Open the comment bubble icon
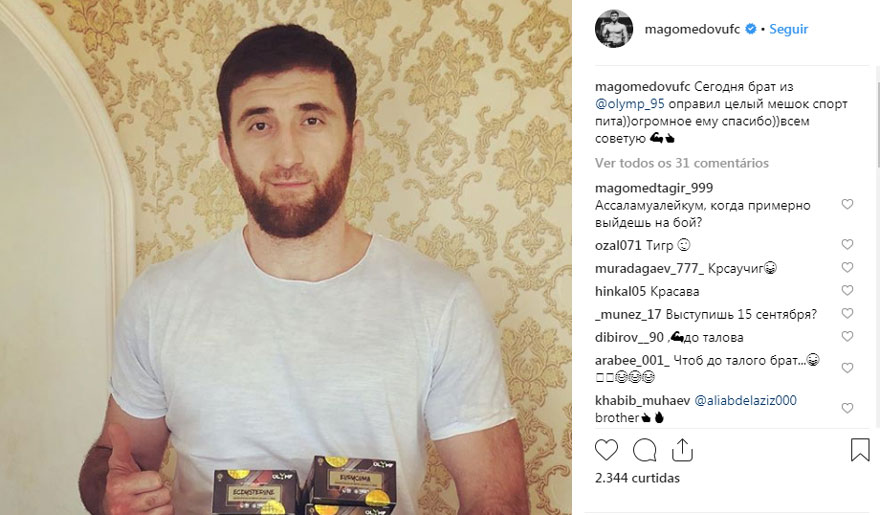The height and width of the screenshot is (515, 880). [x=644, y=450]
